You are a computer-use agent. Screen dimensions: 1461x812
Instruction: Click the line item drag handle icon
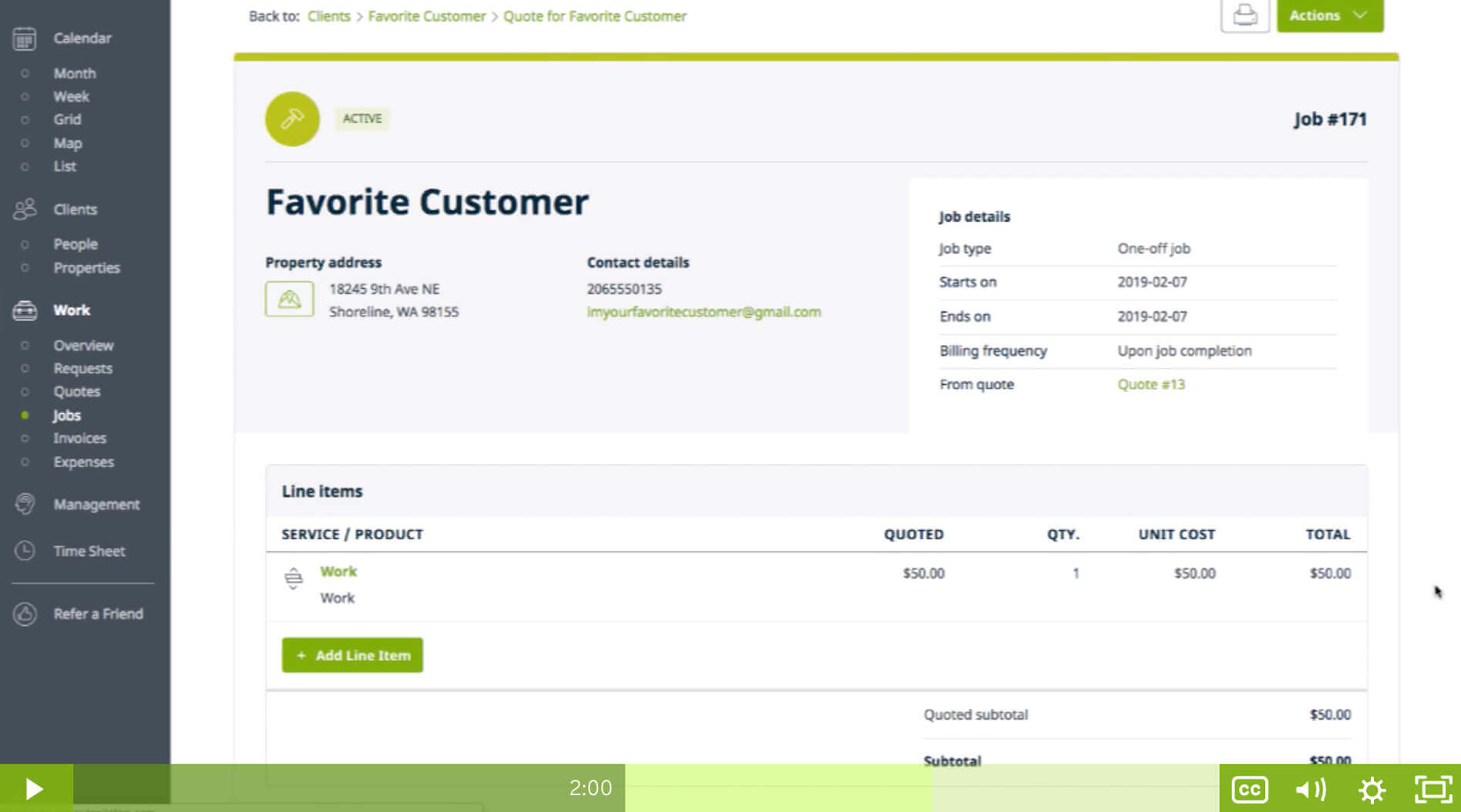pyautogui.click(x=294, y=579)
